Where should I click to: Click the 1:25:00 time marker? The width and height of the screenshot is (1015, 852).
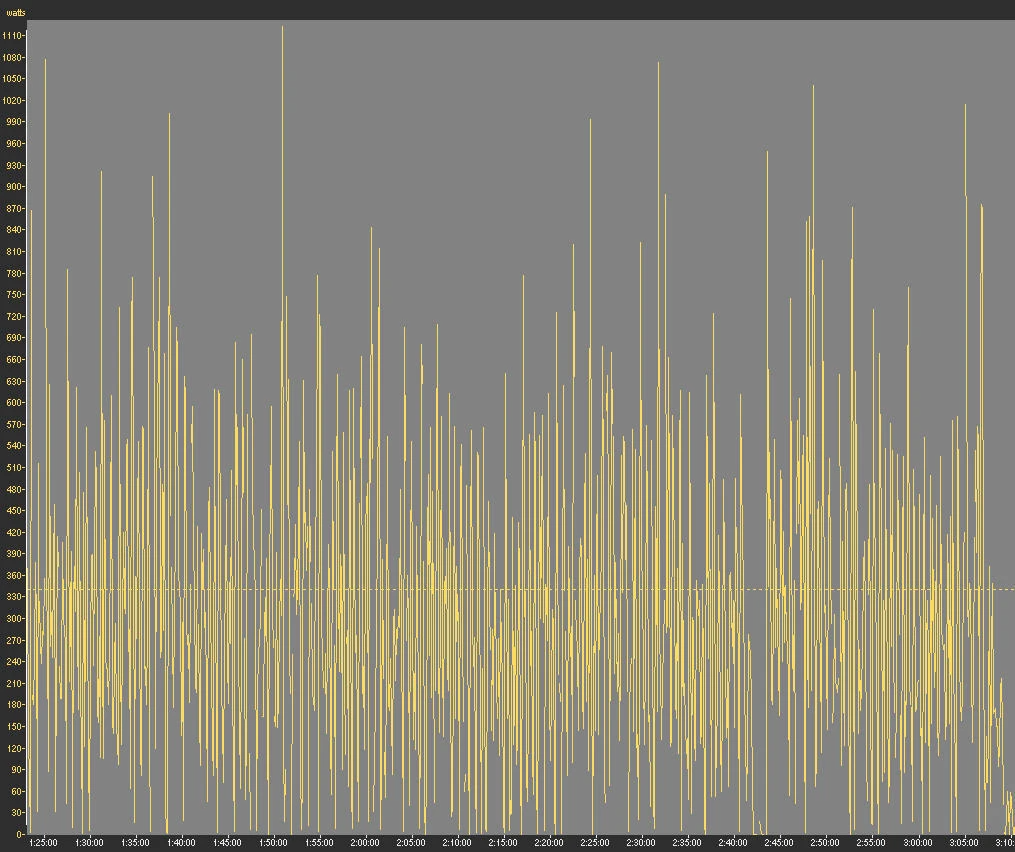tap(44, 843)
